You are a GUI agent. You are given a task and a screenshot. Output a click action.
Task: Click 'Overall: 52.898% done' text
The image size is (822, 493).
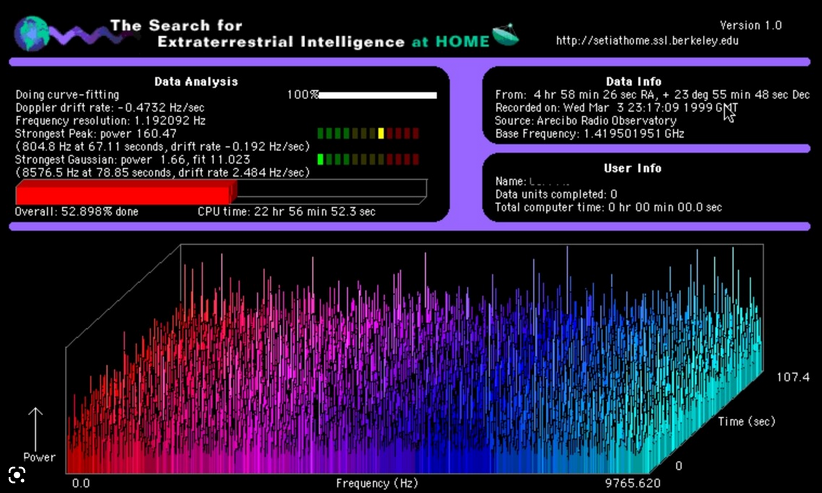pyautogui.click(x=77, y=211)
